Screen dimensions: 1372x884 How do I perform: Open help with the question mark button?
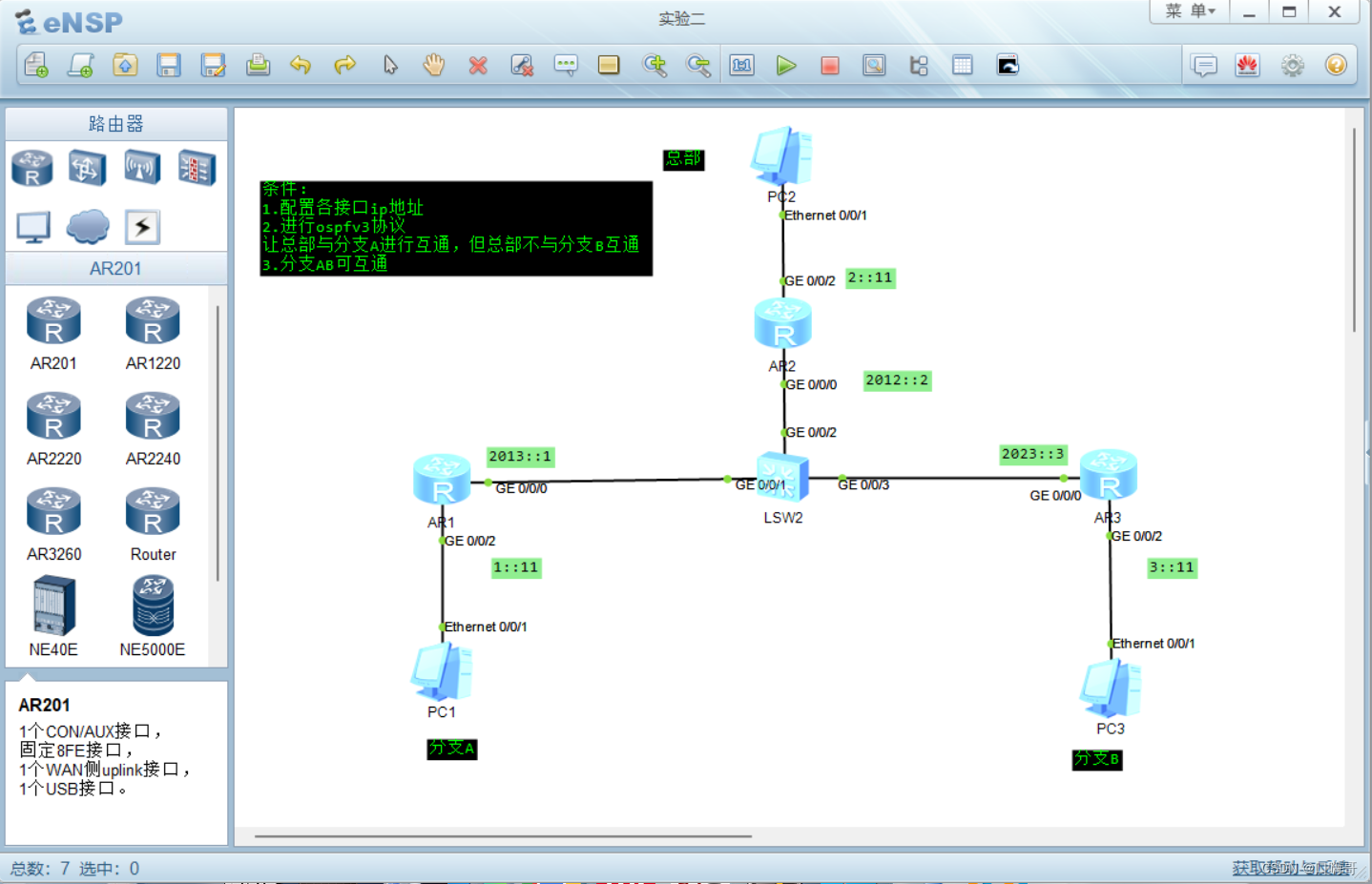[x=1336, y=65]
